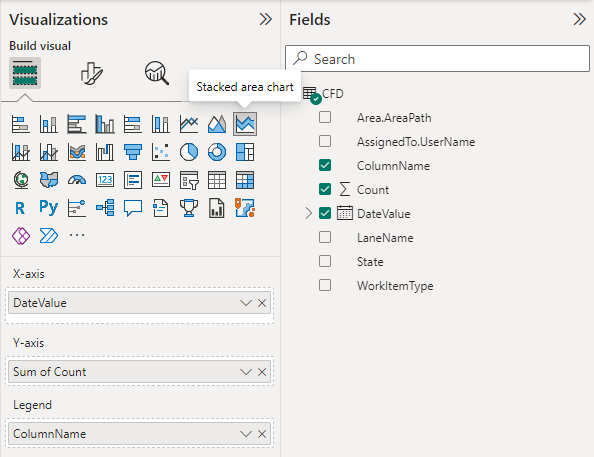Open the Build visual fields tab
594x457 pixels.
click(x=25, y=73)
